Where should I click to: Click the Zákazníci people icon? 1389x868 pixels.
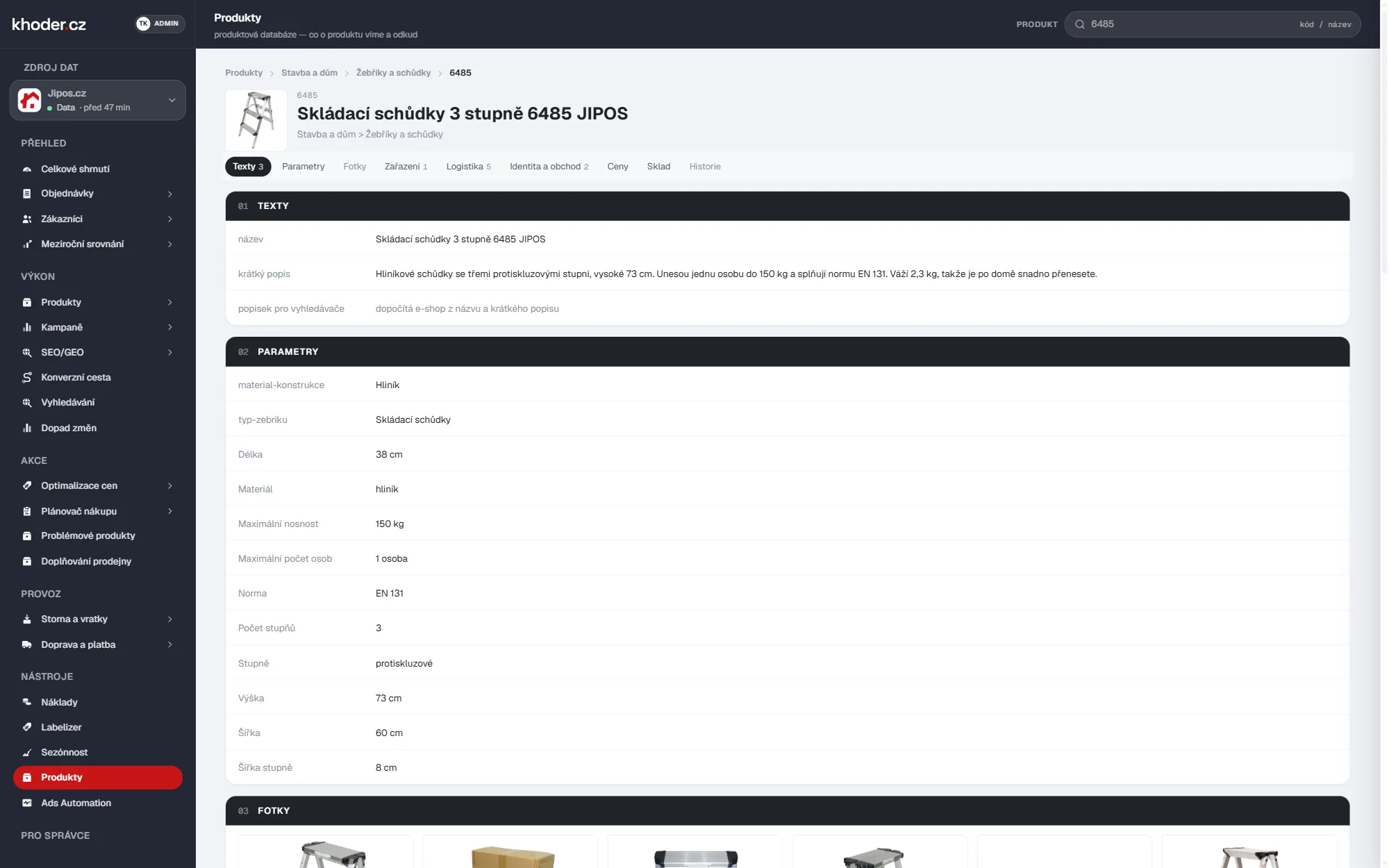27,219
